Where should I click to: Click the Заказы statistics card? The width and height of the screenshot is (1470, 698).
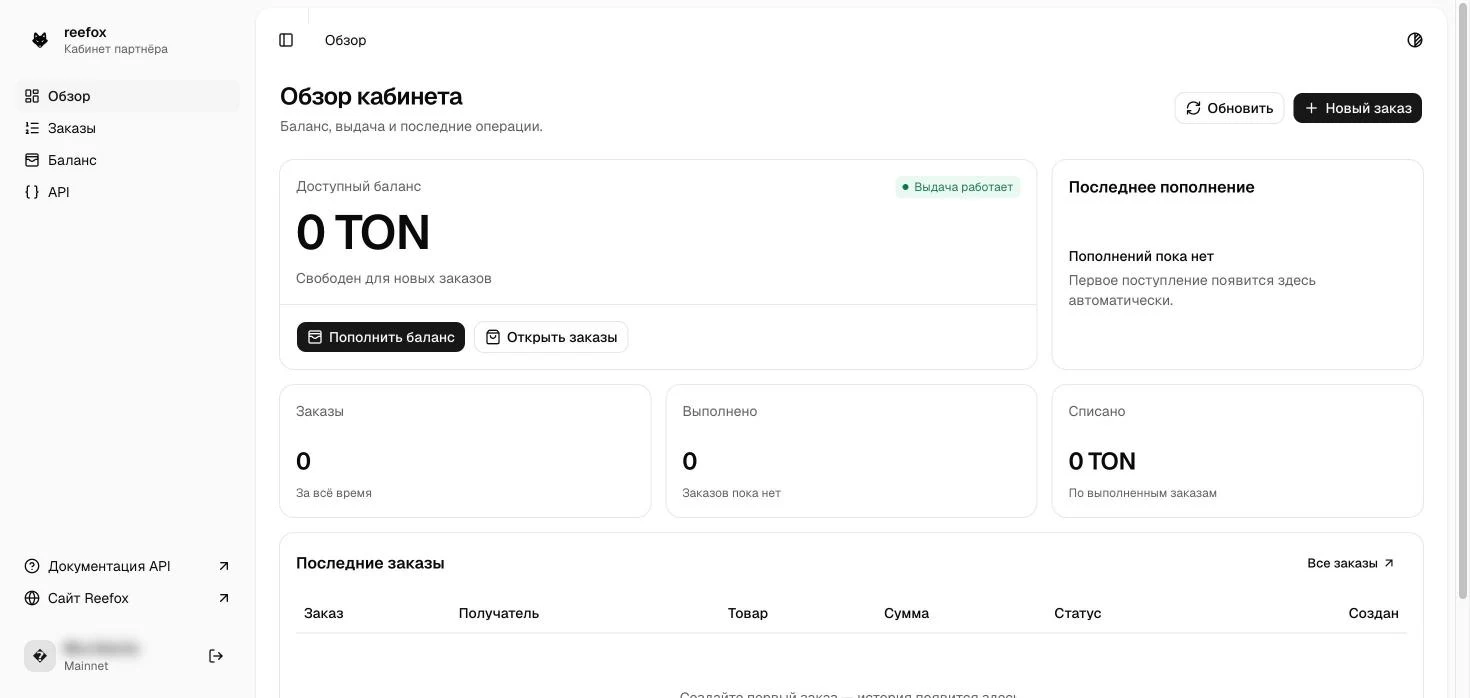[465, 451]
